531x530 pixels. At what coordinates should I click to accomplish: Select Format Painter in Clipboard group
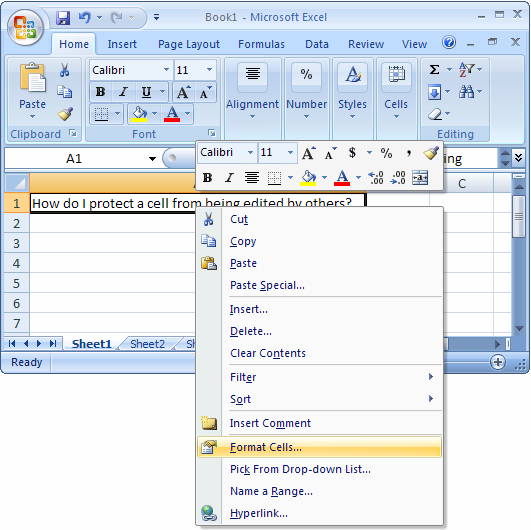[65, 114]
